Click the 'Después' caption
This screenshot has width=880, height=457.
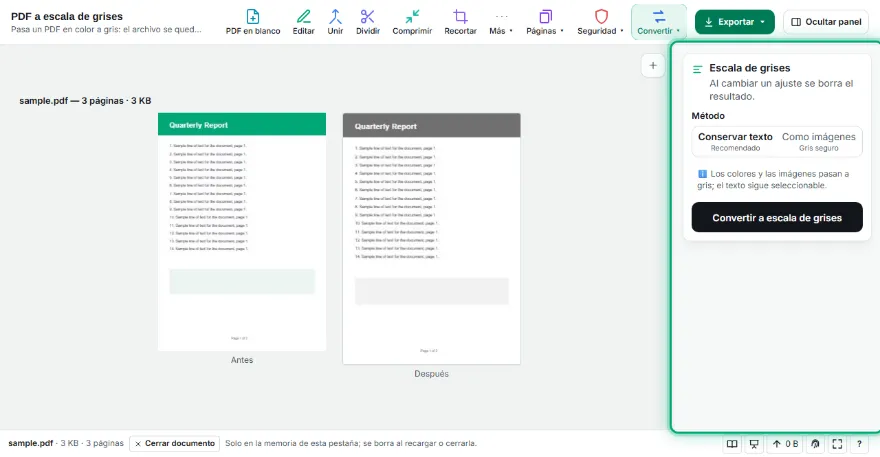point(432,374)
